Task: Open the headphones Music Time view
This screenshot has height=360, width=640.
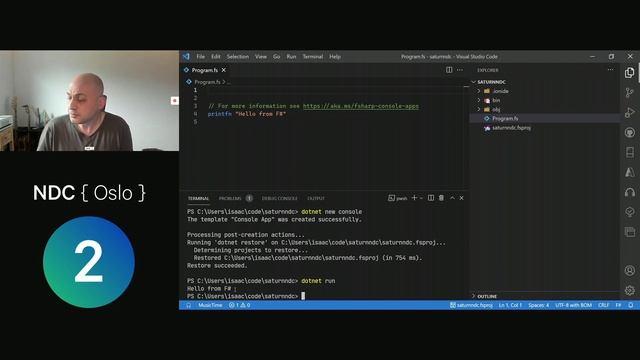Action: (629, 192)
